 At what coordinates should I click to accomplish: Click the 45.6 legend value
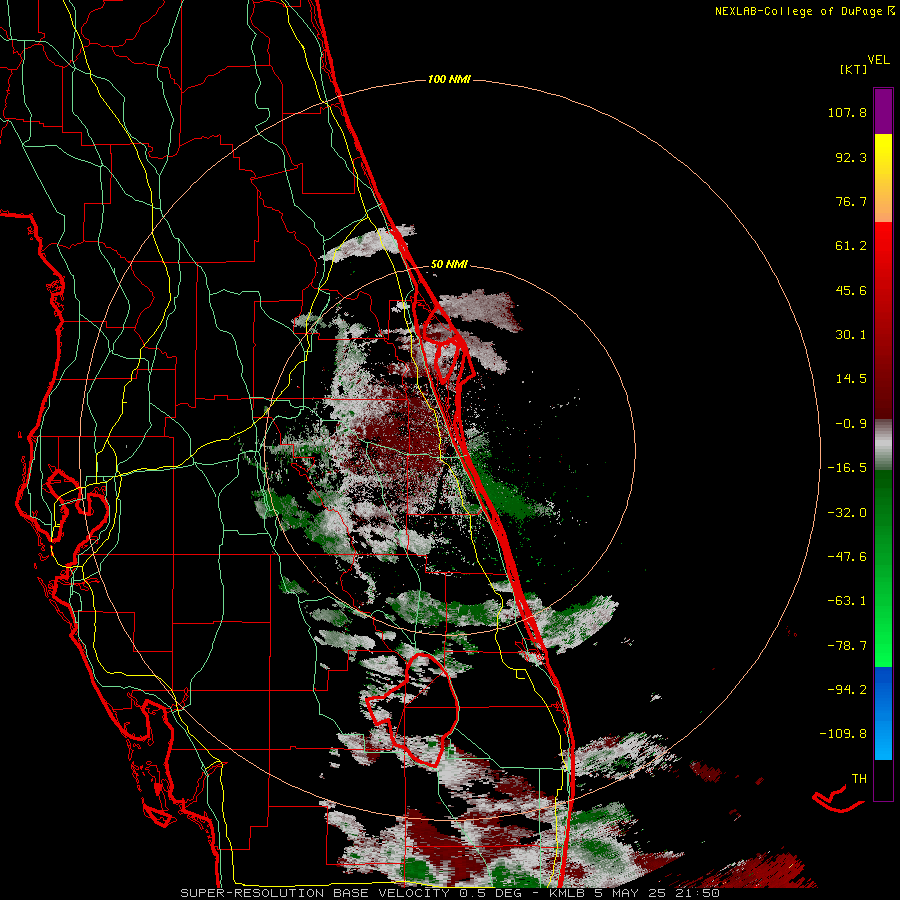click(x=851, y=290)
